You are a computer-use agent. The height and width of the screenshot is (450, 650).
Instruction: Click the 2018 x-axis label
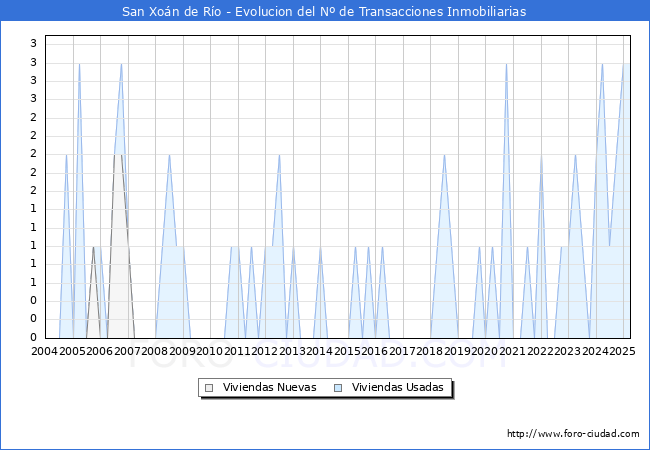point(429,351)
